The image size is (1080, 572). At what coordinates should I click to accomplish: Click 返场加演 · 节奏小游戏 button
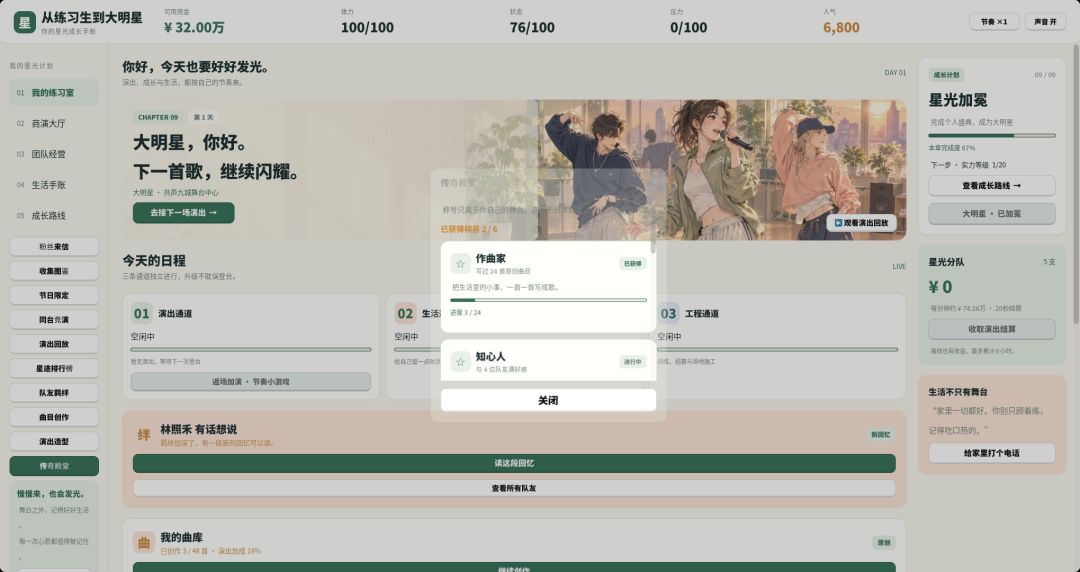251,381
